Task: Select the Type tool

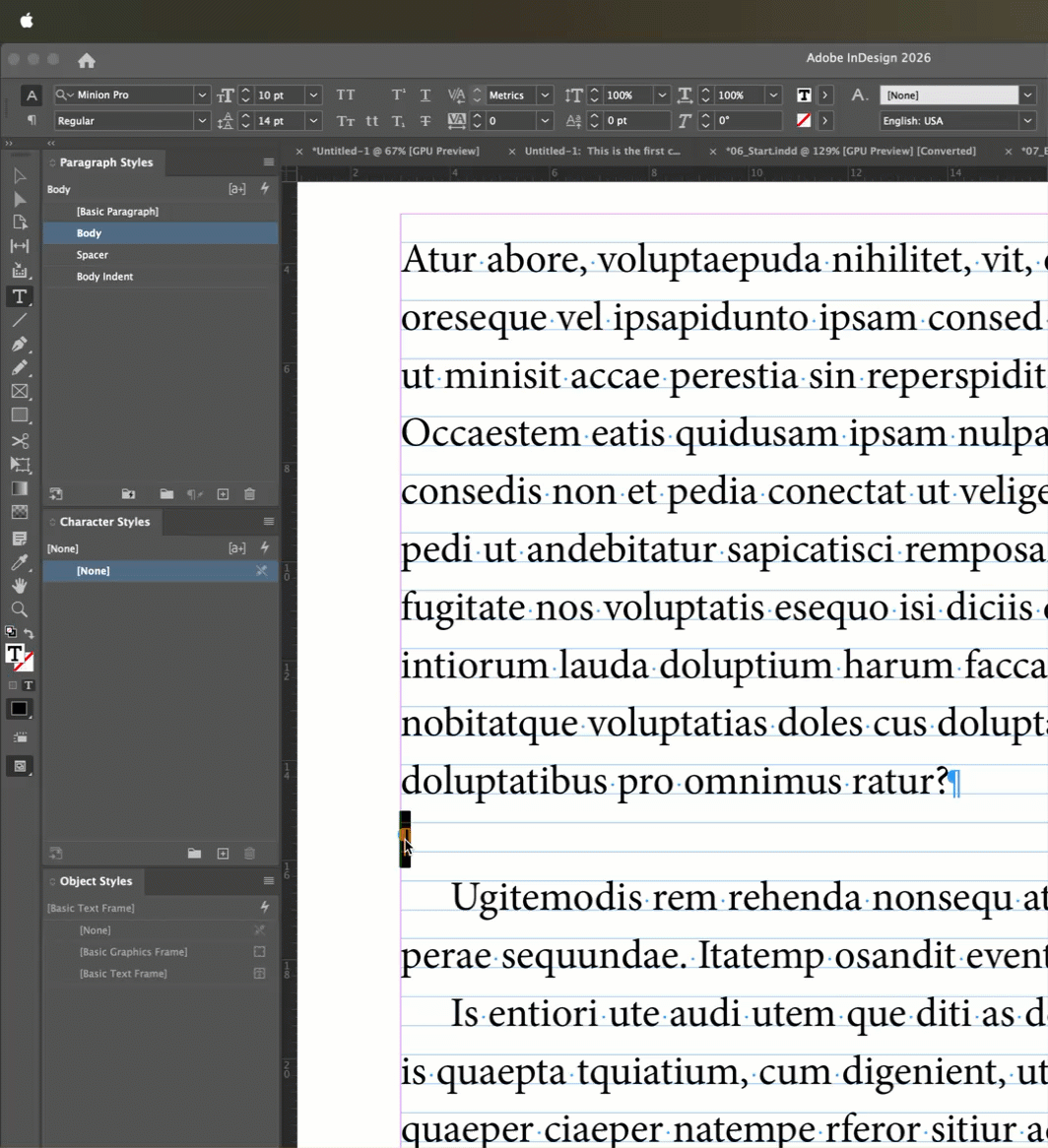Action: pos(20,295)
